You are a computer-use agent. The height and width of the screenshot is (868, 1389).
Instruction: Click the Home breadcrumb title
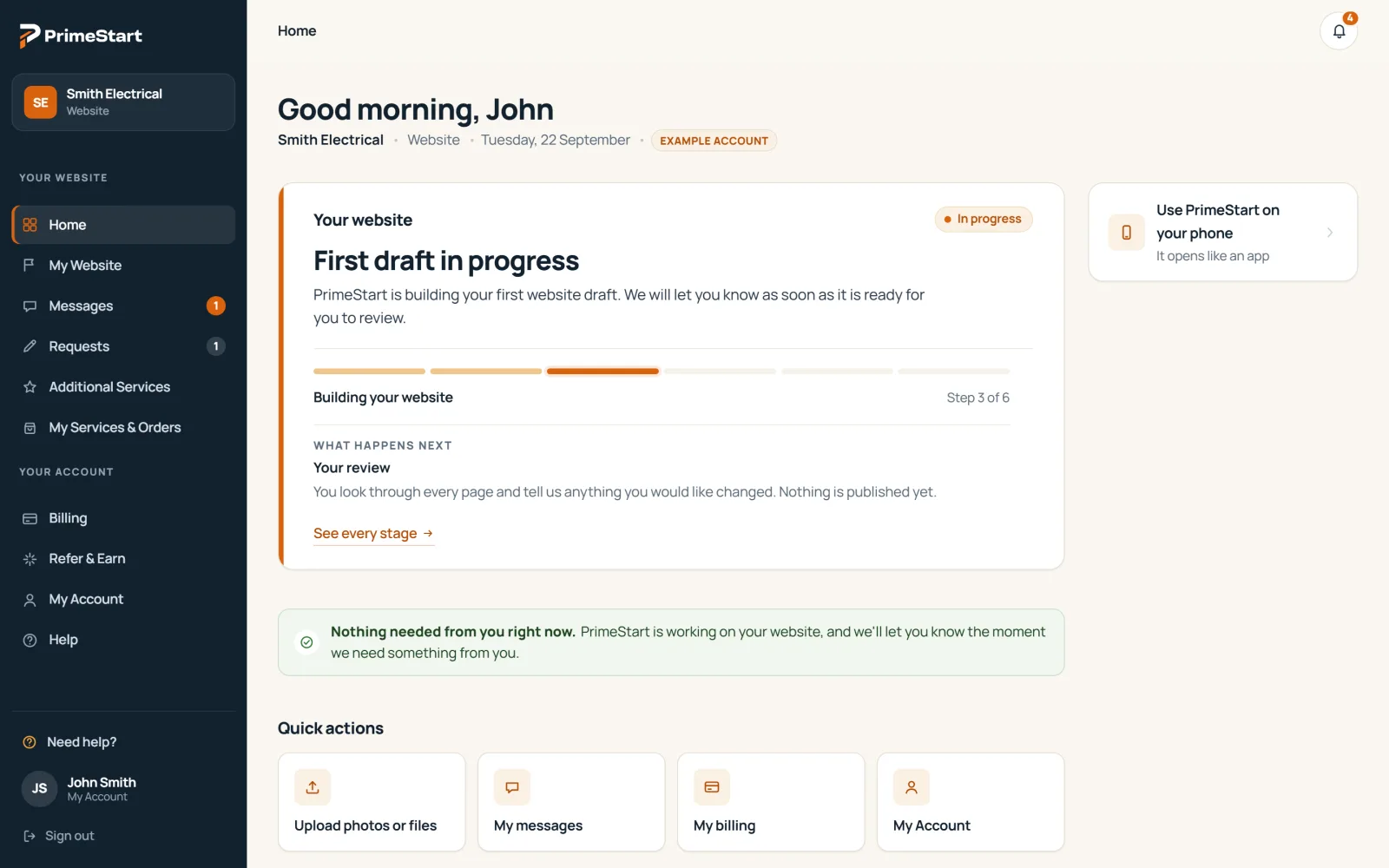[297, 31]
